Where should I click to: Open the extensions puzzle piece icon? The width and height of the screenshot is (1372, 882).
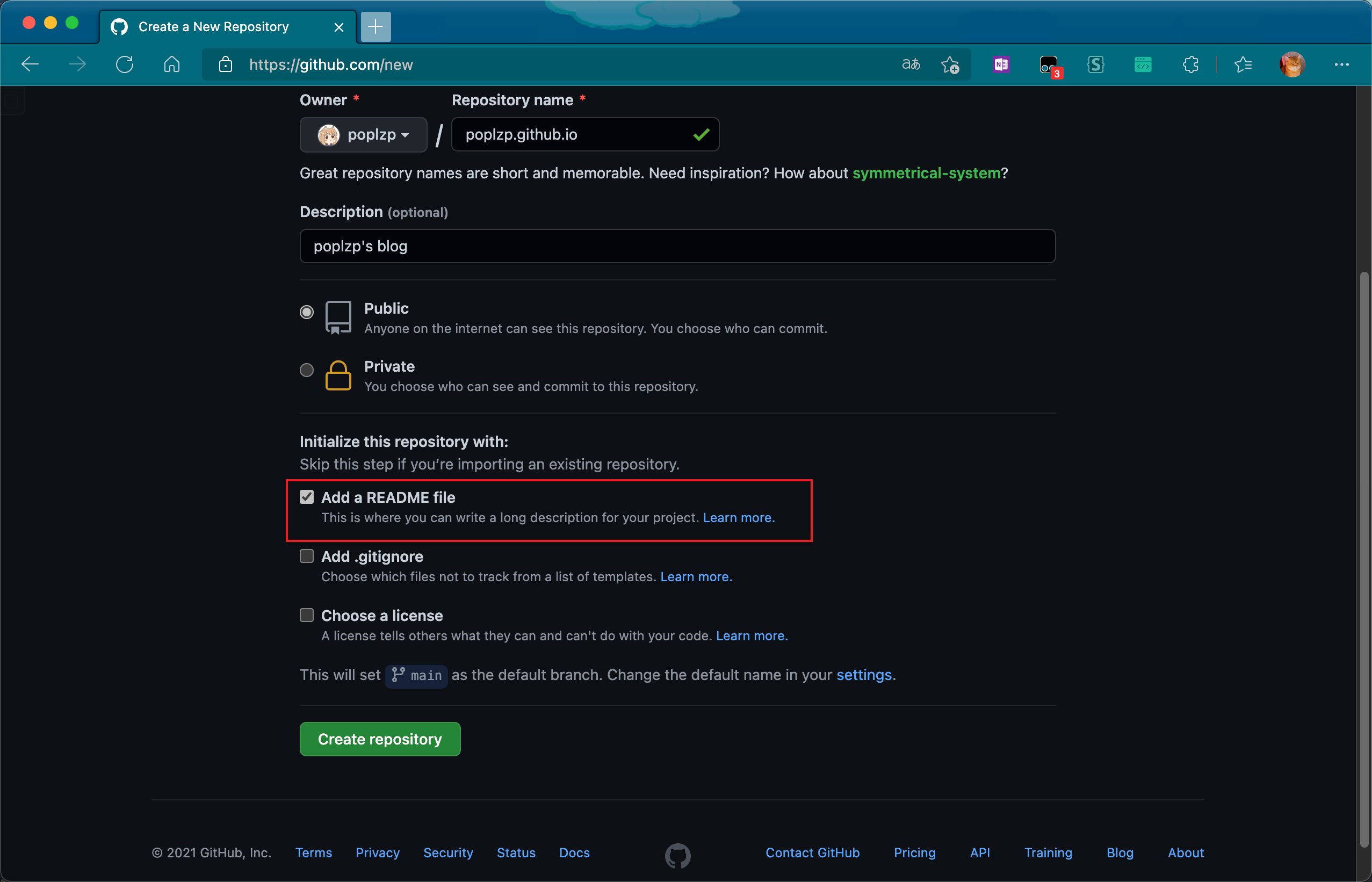click(1190, 64)
